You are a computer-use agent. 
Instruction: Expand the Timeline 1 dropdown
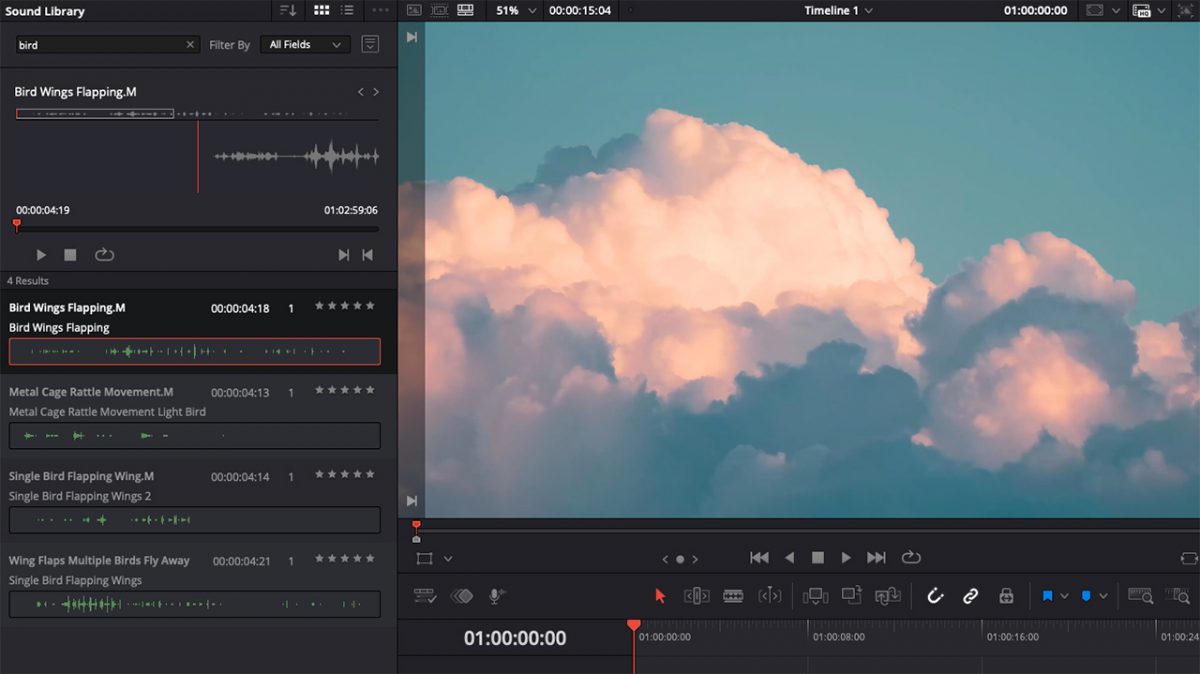838,11
